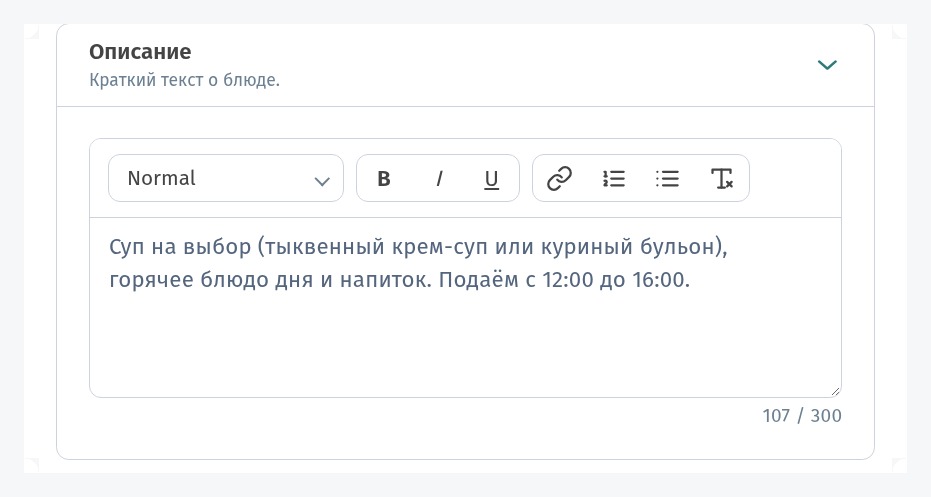Click the Описание section heading
The width and height of the screenshot is (931, 497).
(140, 52)
